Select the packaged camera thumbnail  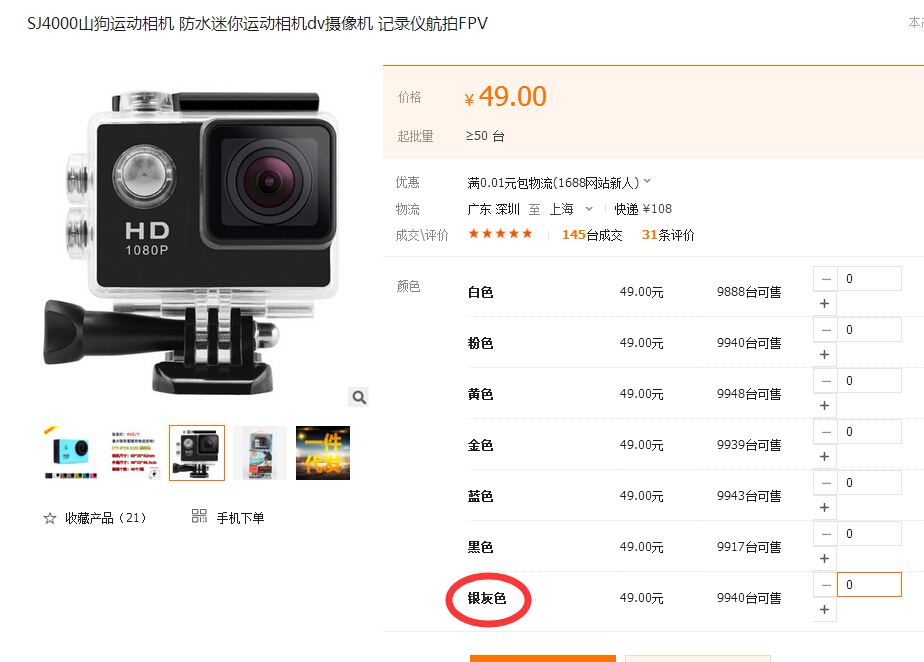(260, 453)
